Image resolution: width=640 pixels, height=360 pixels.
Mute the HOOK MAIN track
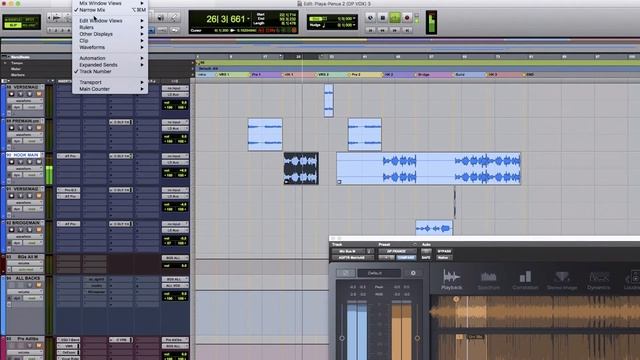[39, 162]
